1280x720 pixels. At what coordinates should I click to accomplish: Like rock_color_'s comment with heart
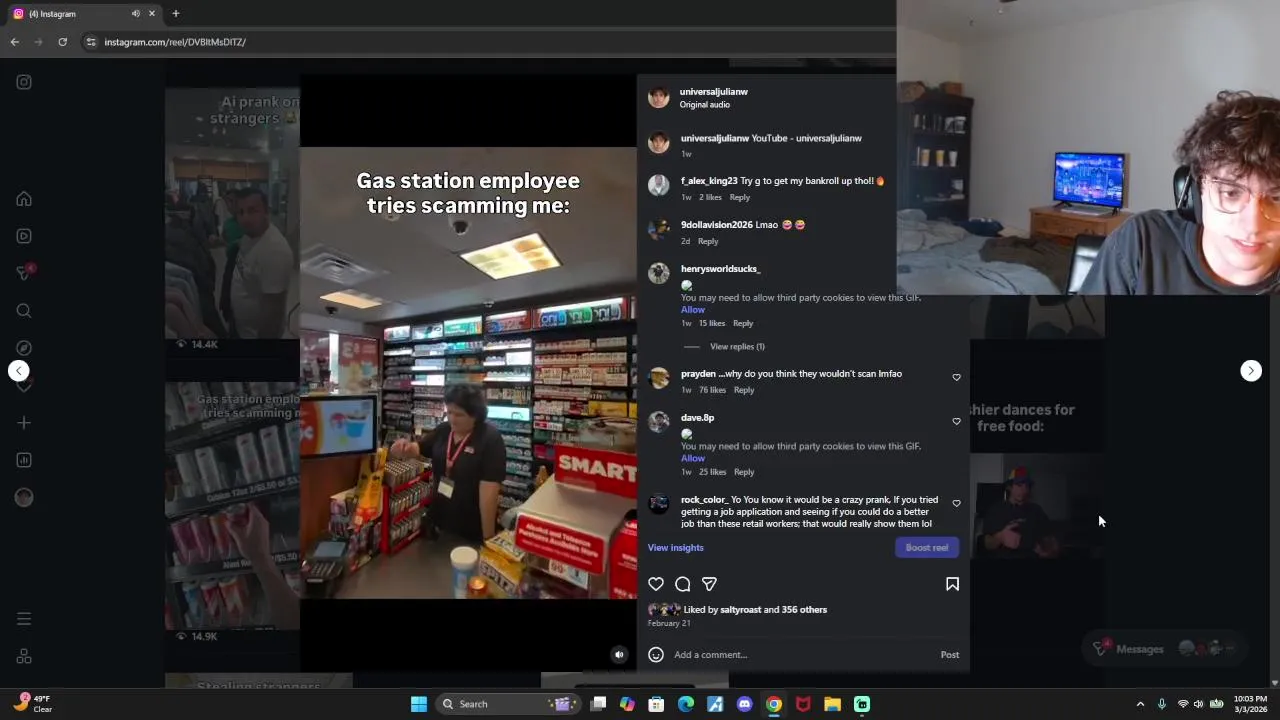point(956,504)
